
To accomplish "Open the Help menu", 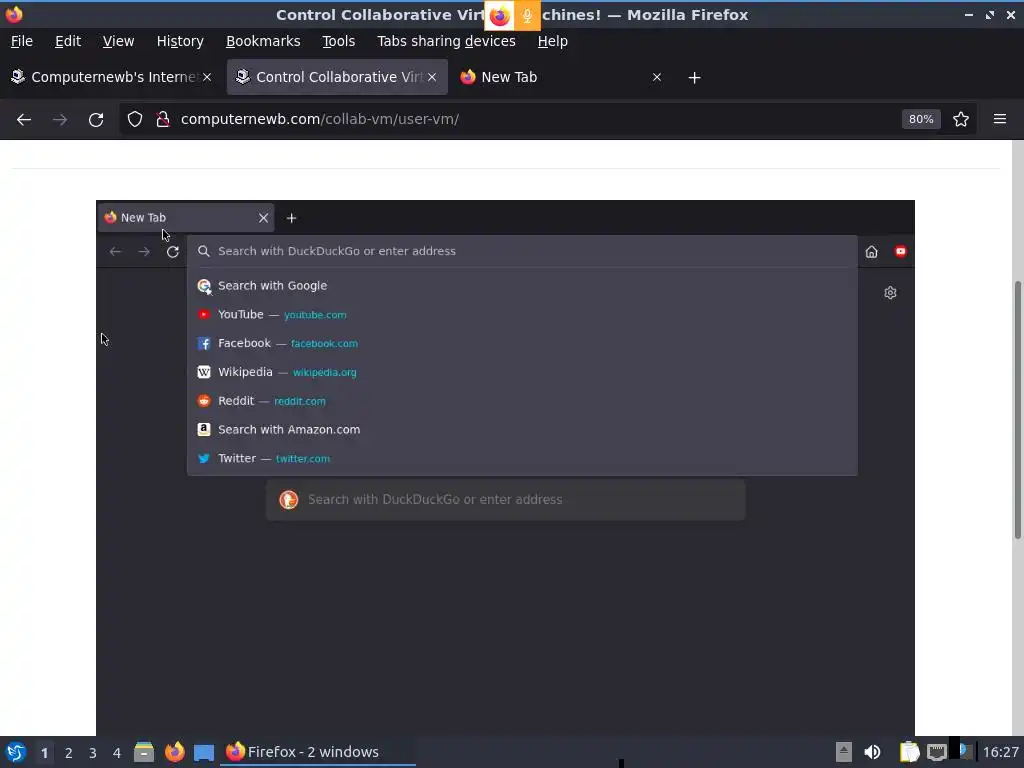I will click(552, 41).
